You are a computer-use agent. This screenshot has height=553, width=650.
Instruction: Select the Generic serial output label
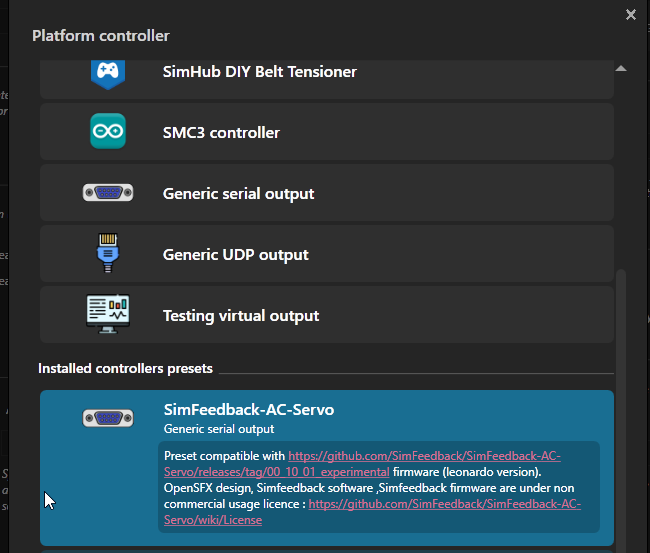click(238, 194)
